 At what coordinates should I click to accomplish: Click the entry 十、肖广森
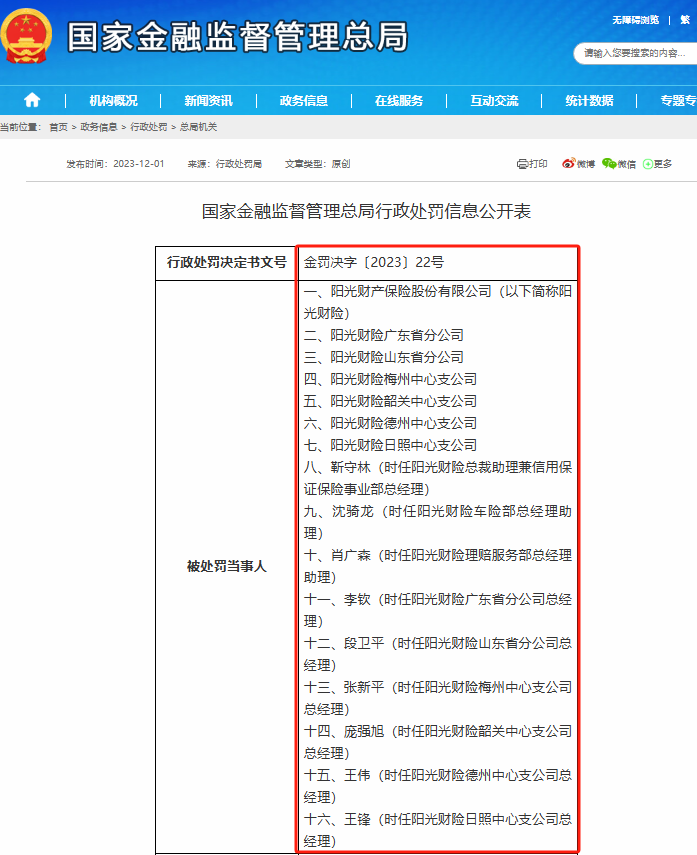coord(437,566)
